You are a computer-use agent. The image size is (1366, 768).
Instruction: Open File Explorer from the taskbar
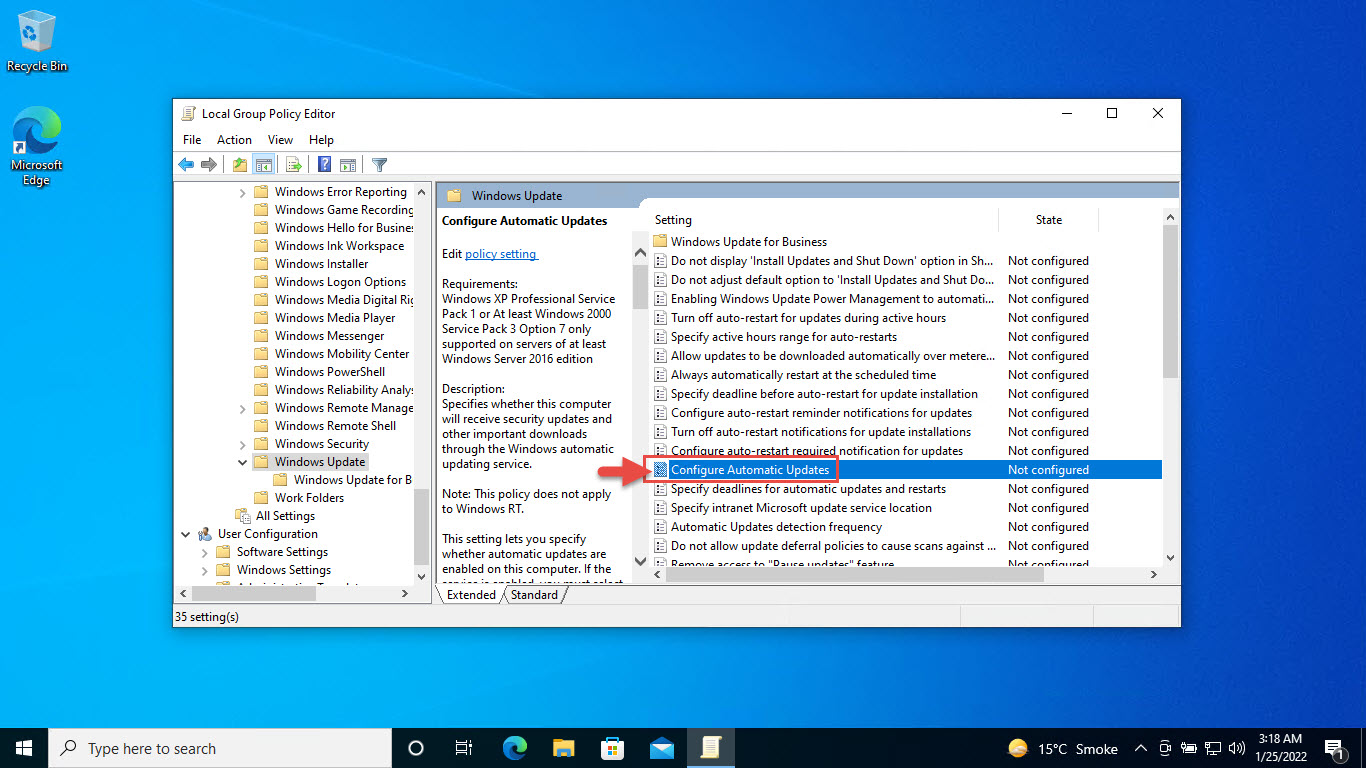(x=564, y=748)
